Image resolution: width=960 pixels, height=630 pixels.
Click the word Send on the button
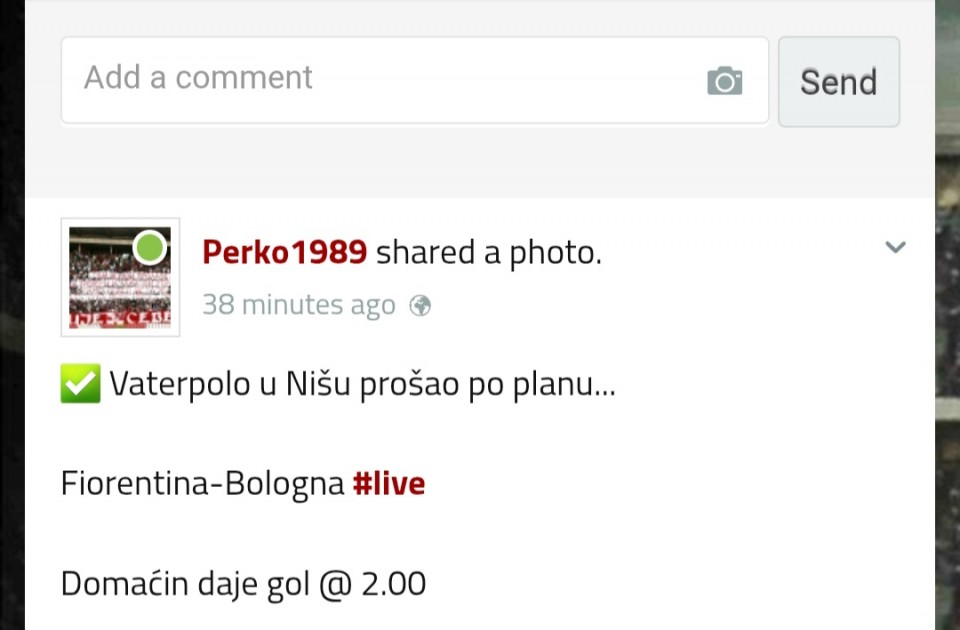click(x=838, y=82)
